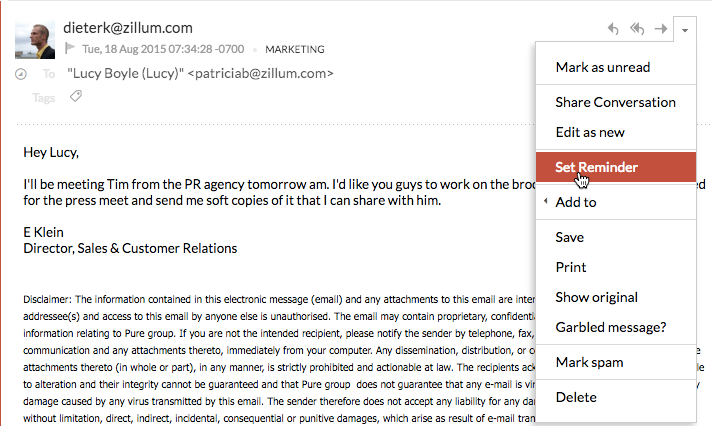
Task: Click the Forward arrow icon
Action: [660, 29]
